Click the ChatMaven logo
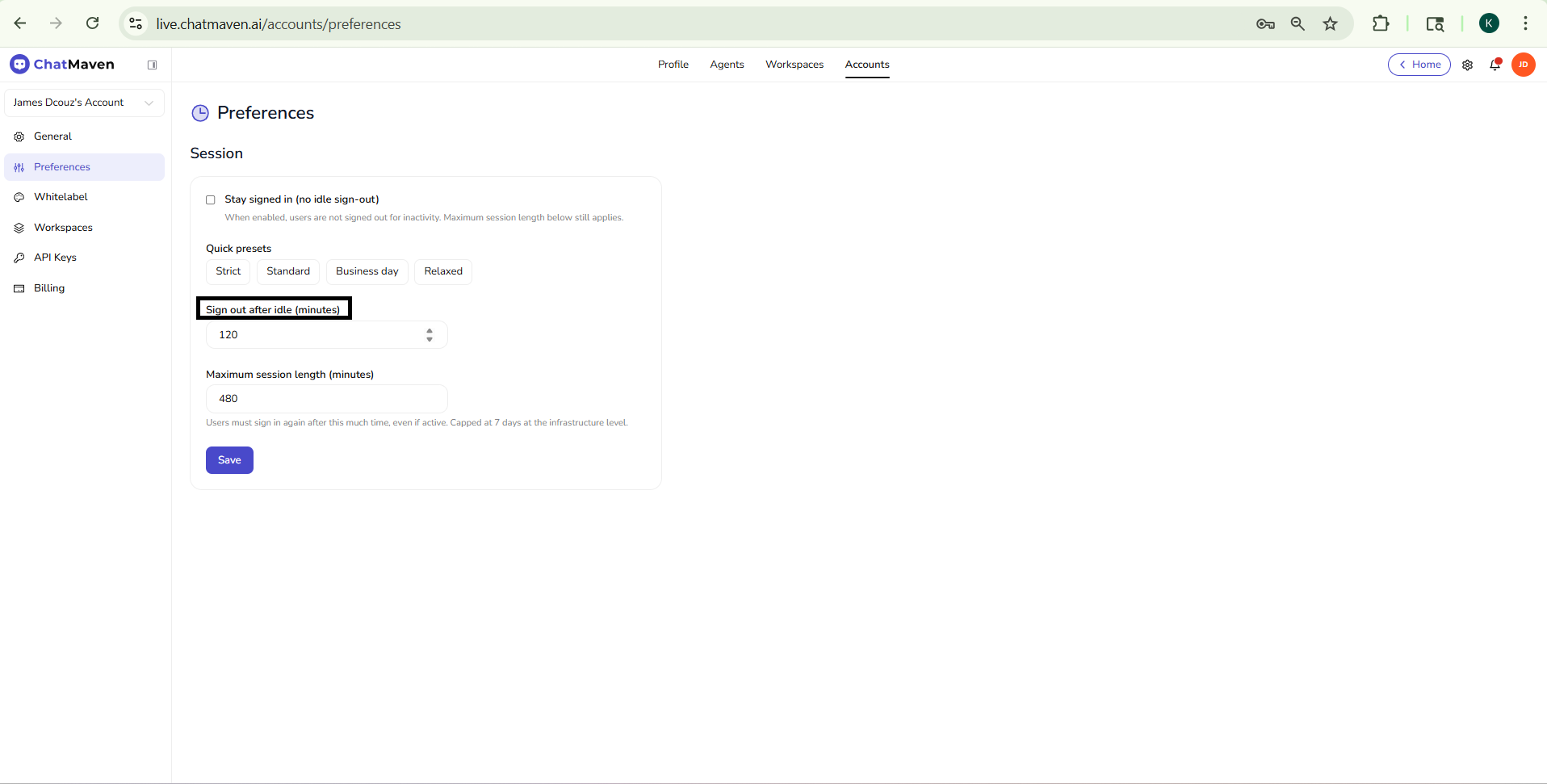 coord(62,65)
